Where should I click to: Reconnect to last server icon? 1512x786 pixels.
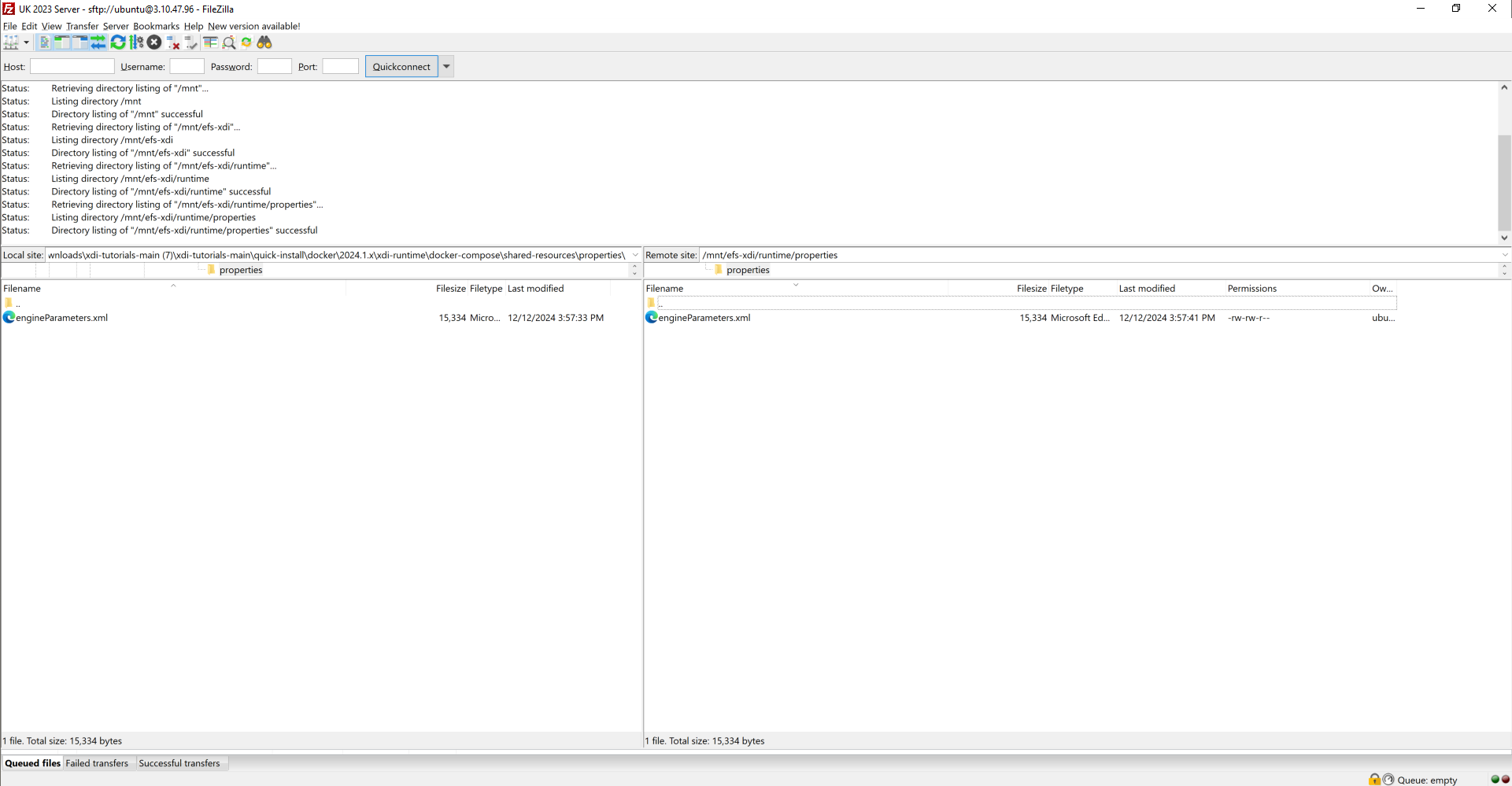click(190, 42)
